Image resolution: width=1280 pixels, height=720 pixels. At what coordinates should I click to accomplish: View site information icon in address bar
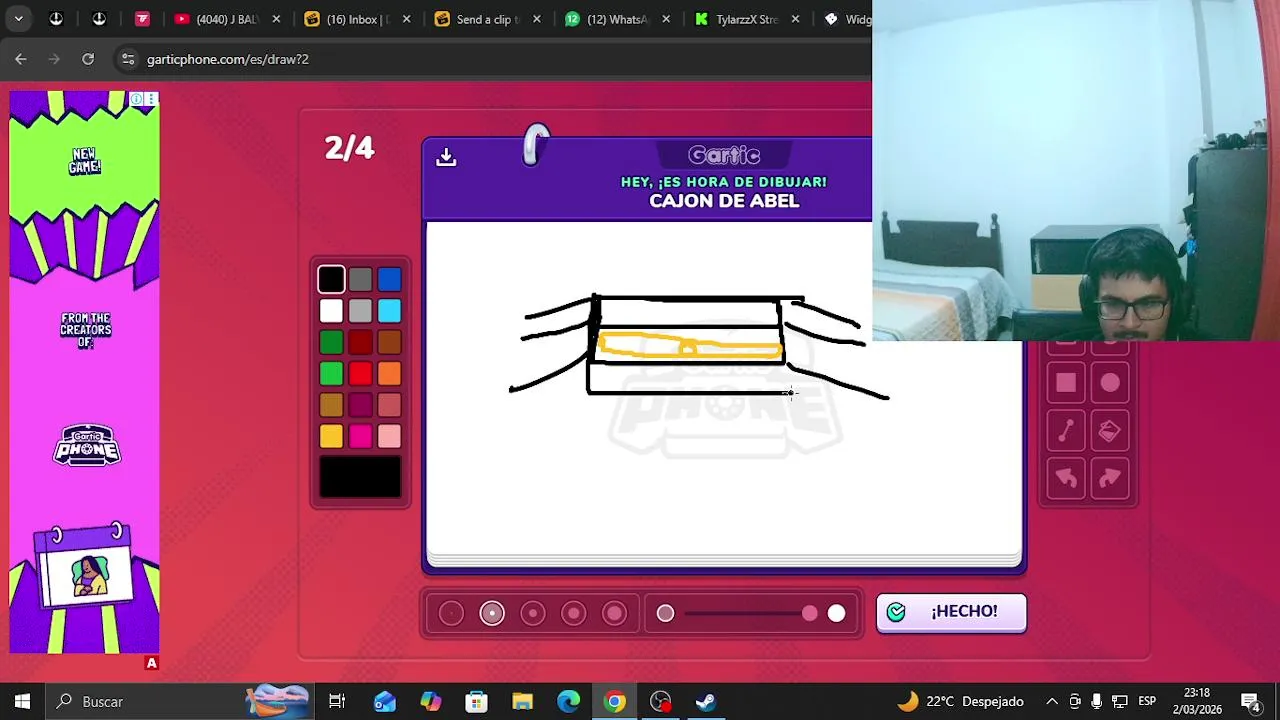click(128, 59)
